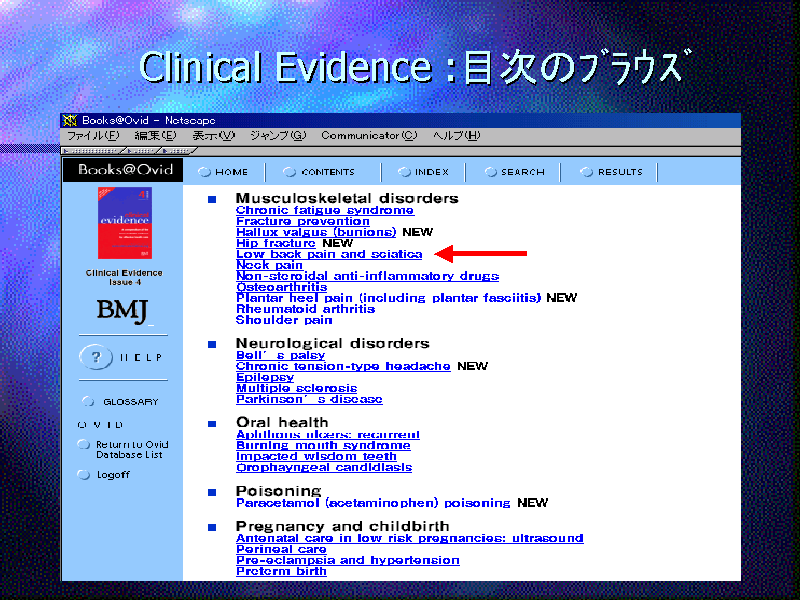Click the Logoff sidebar button
This screenshot has width=800, height=600.
pyautogui.click(x=84, y=475)
